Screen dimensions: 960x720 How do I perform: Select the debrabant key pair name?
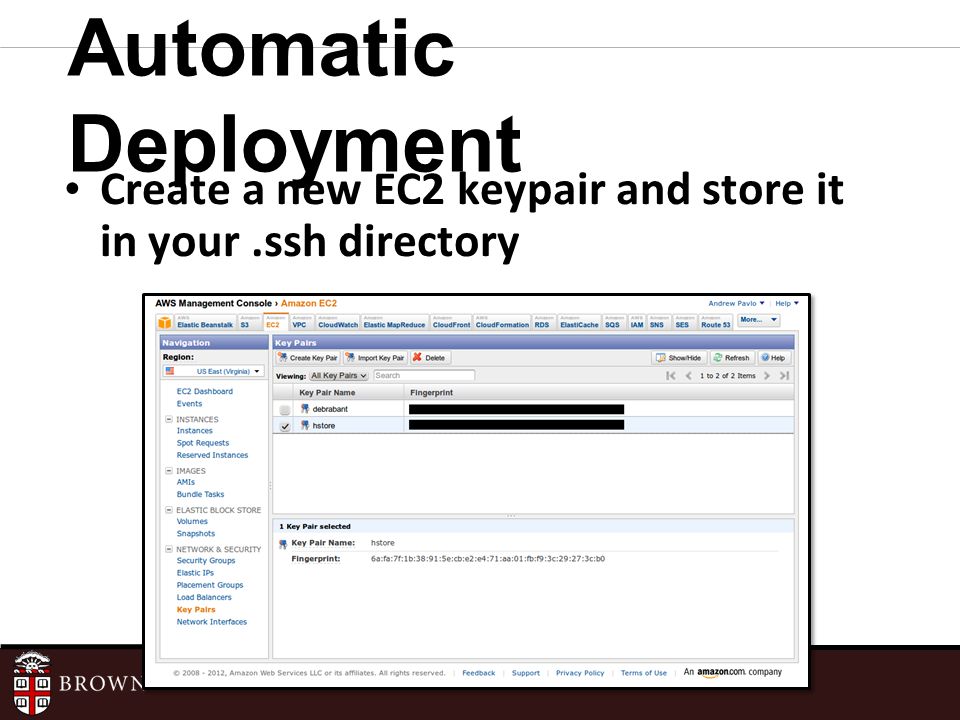330,409
